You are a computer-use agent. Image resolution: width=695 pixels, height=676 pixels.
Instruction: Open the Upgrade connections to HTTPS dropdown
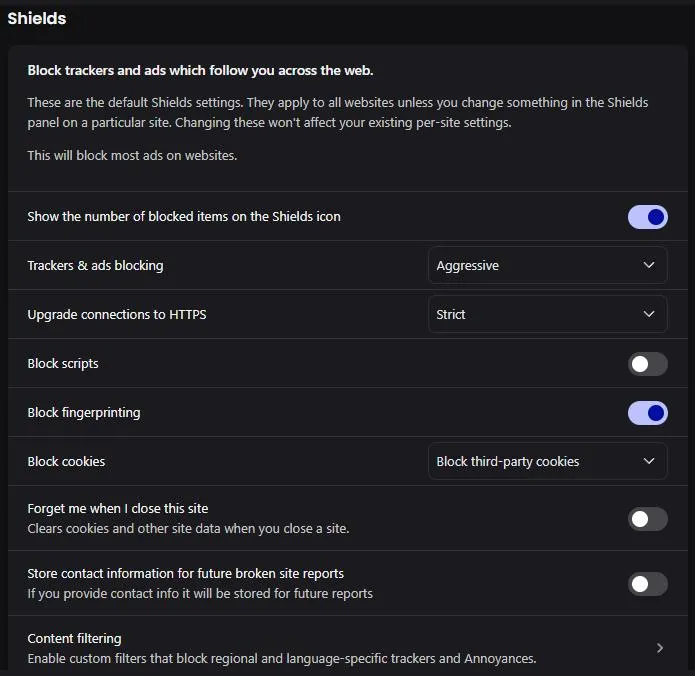(547, 314)
